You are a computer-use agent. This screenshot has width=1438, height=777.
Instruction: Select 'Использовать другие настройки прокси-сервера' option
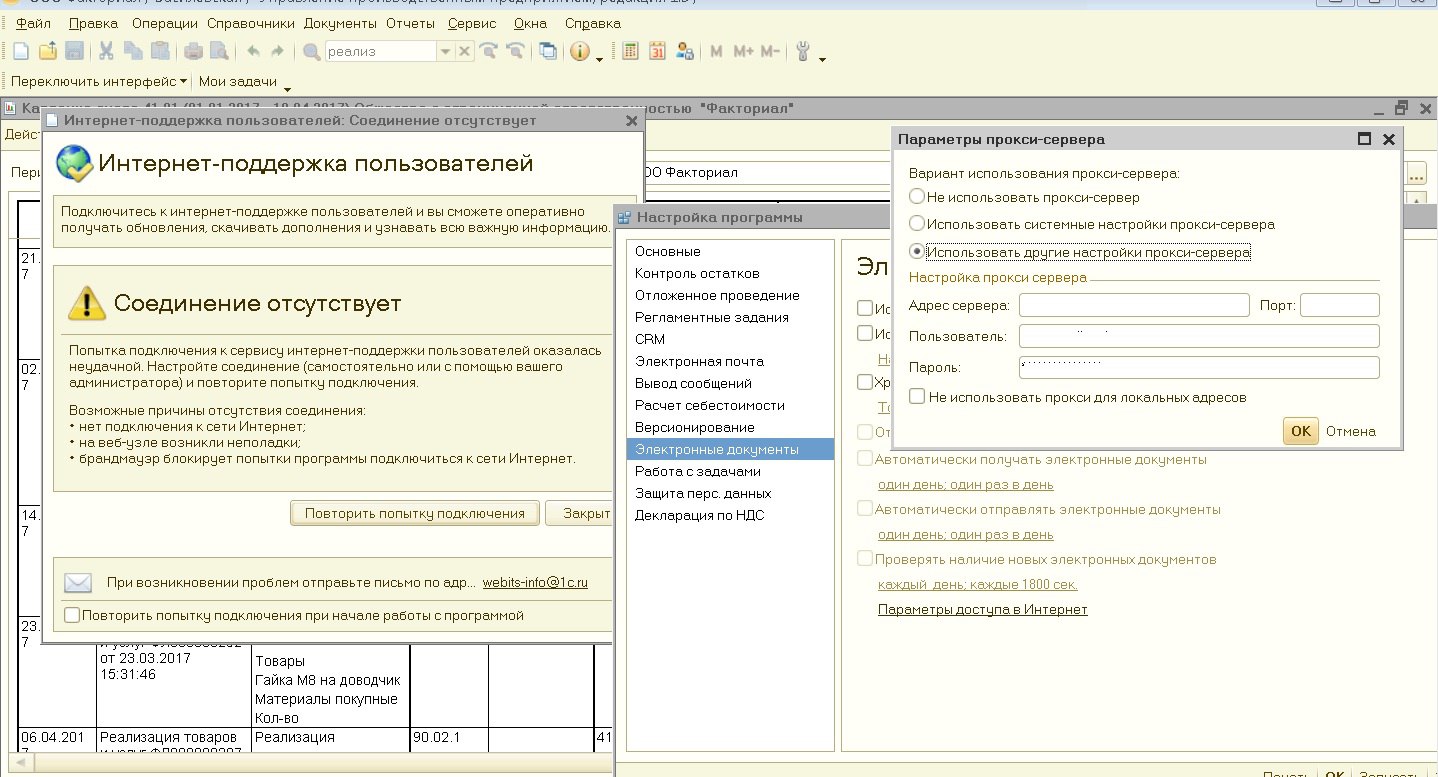(x=916, y=252)
